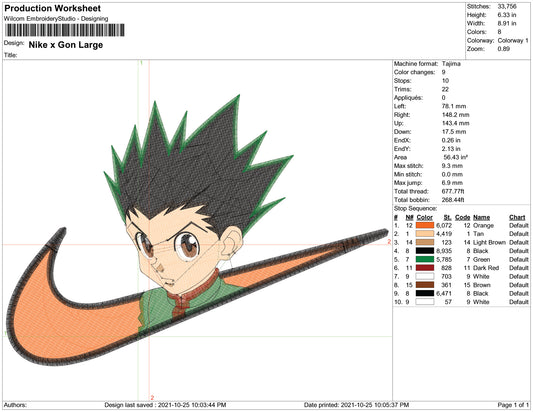The width and height of the screenshot is (533, 412).
Task: Click the "Color" column header
Action: pyautogui.click(x=425, y=217)
